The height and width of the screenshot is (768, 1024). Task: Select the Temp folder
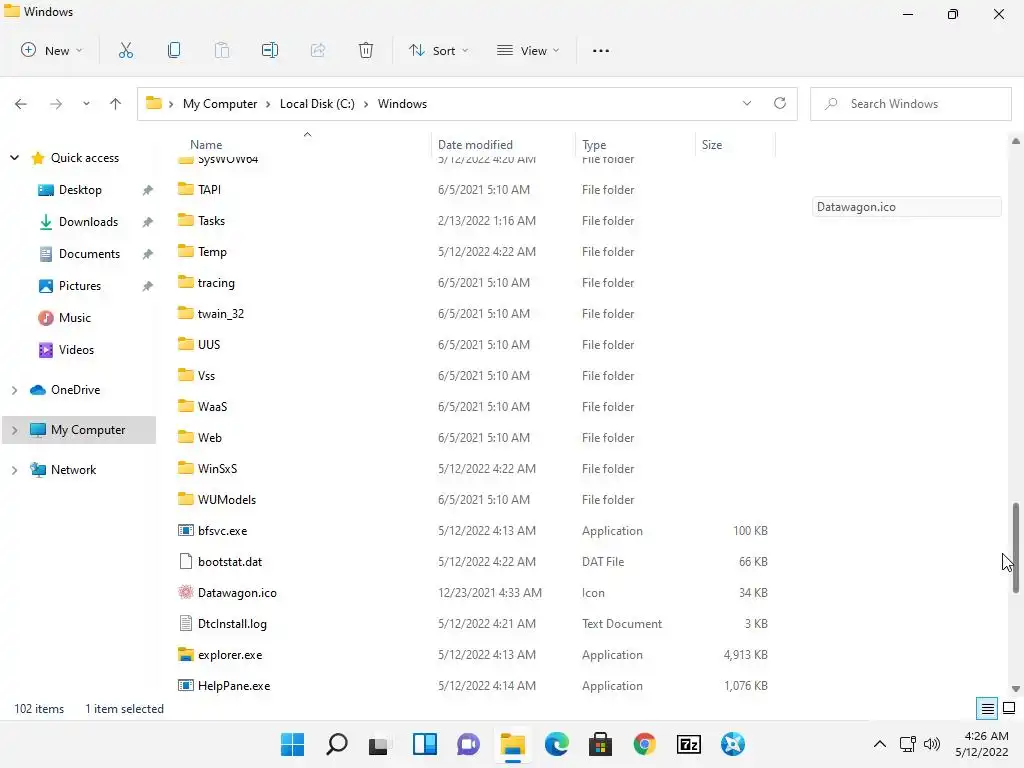pyautogui.click(x=212, y=251)
